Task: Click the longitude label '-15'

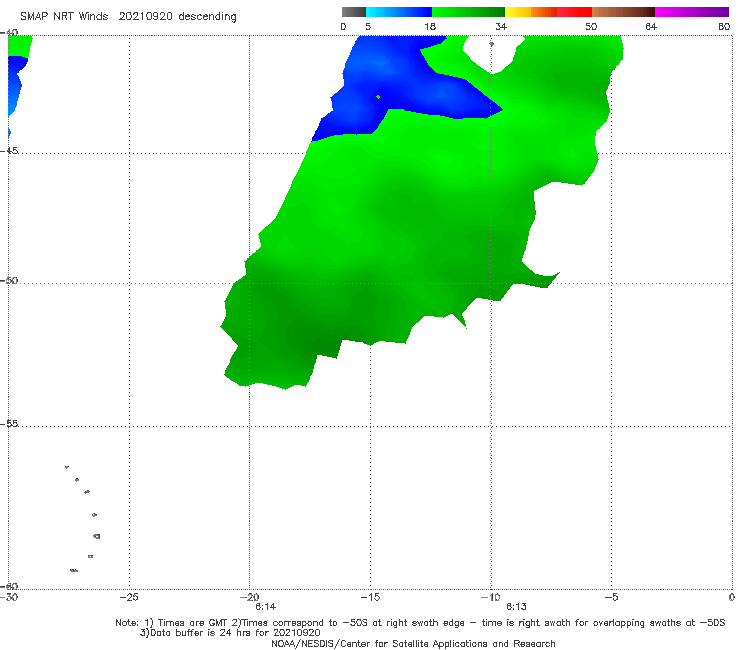Action: (370, 597)
